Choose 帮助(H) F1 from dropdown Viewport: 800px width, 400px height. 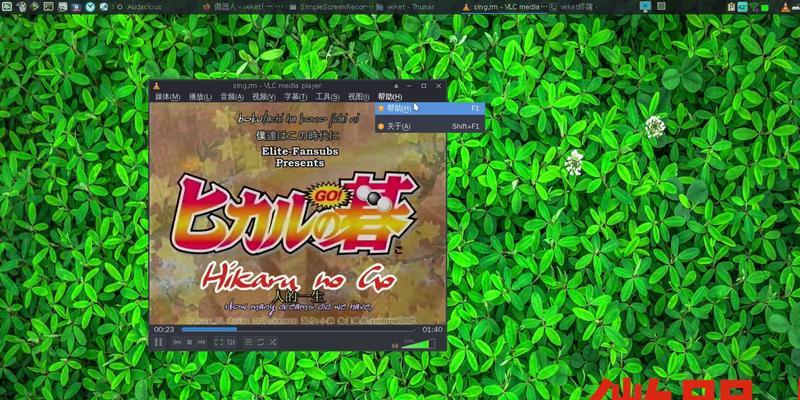click(x=430, y=109)
